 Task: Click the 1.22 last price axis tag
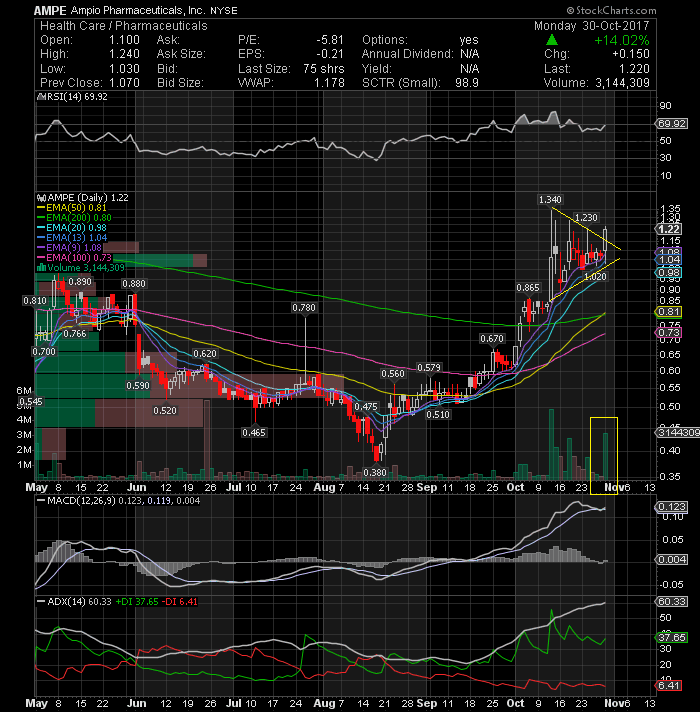point(669,229)
